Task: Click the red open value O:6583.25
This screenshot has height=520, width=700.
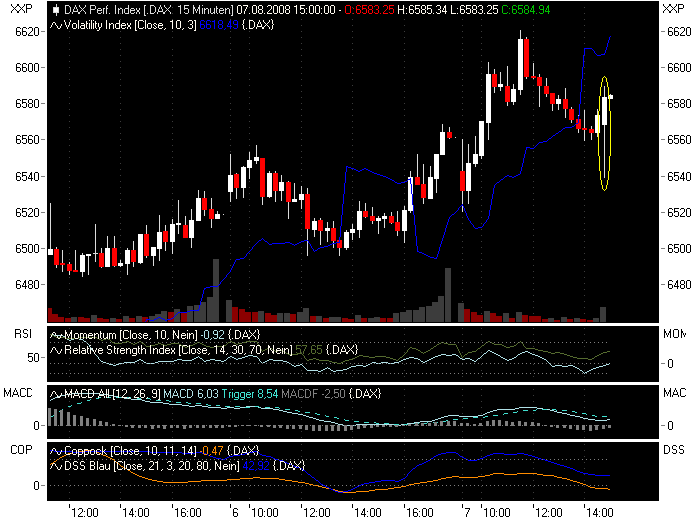Action: (369, 10)
